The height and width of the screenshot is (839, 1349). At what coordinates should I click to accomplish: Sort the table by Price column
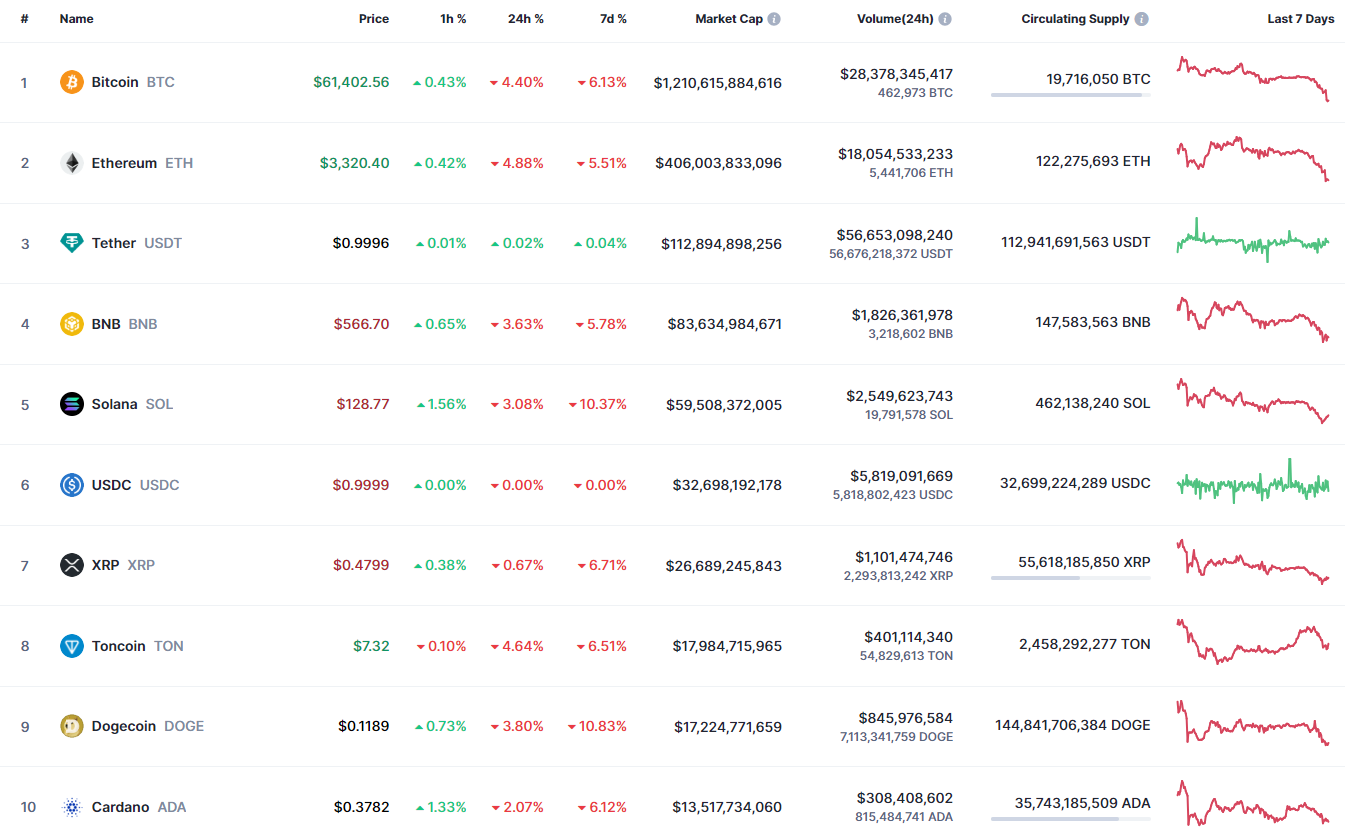coord(374,19)
